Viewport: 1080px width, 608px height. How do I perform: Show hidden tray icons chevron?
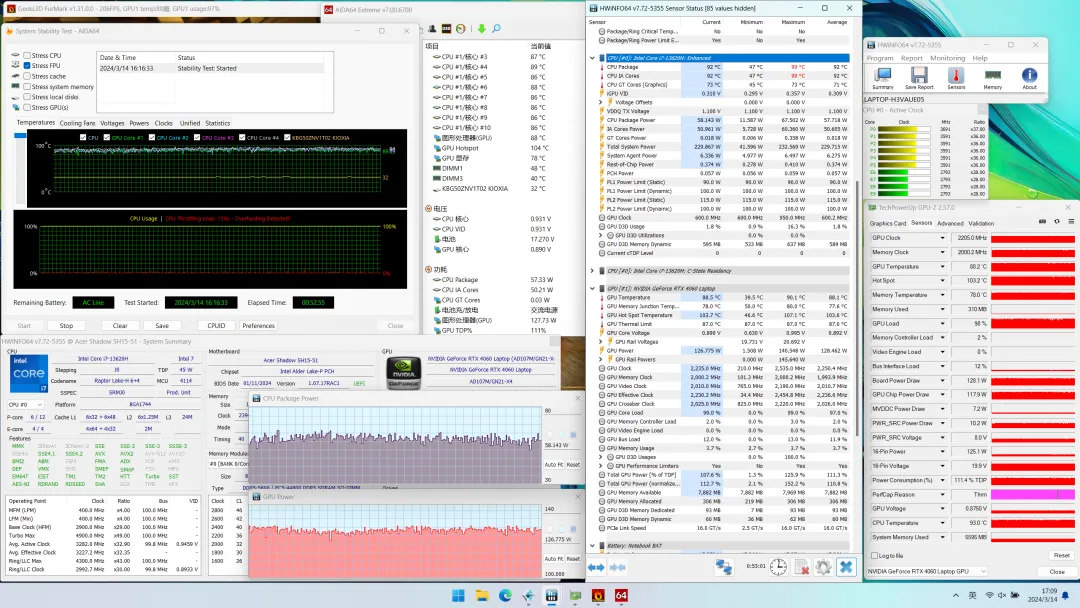955,596
